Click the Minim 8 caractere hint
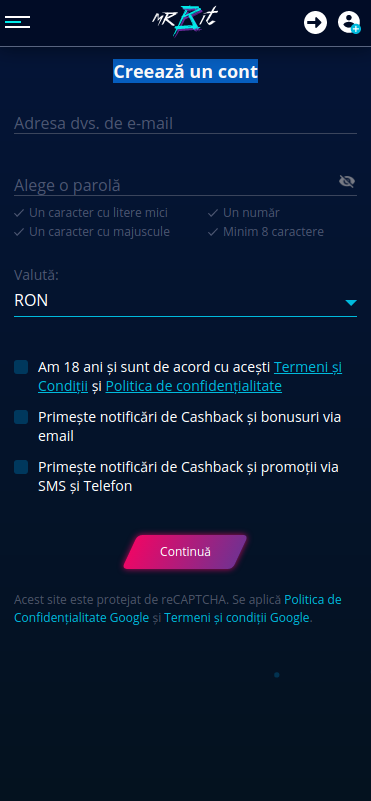 point(273,232)
